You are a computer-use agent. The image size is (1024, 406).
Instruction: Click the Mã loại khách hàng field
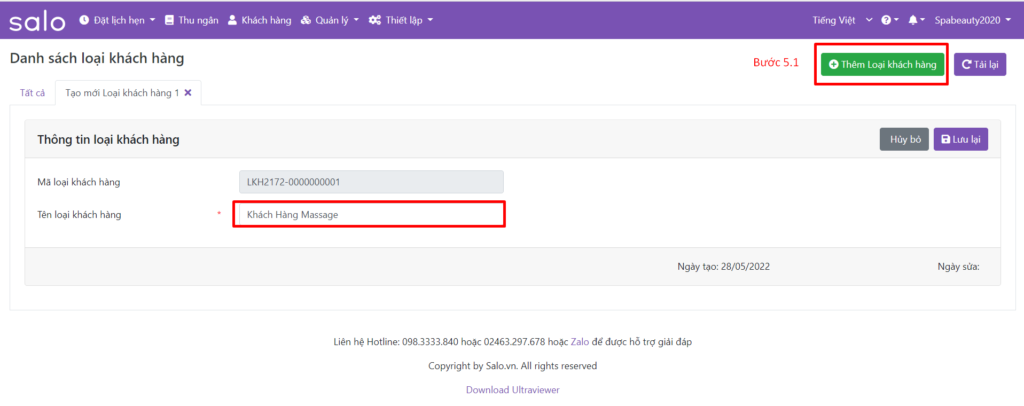pyautogui.click(x=369, y=182)
